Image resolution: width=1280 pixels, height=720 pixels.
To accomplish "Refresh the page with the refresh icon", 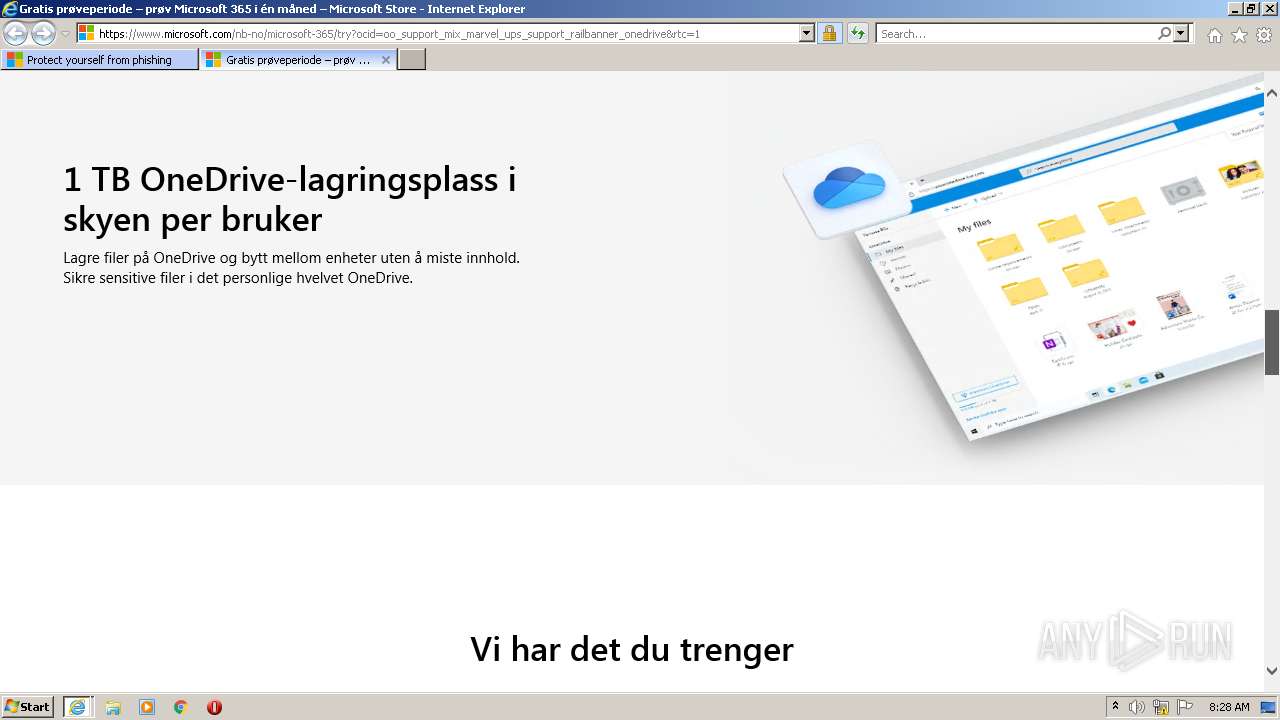I will 857,34.
